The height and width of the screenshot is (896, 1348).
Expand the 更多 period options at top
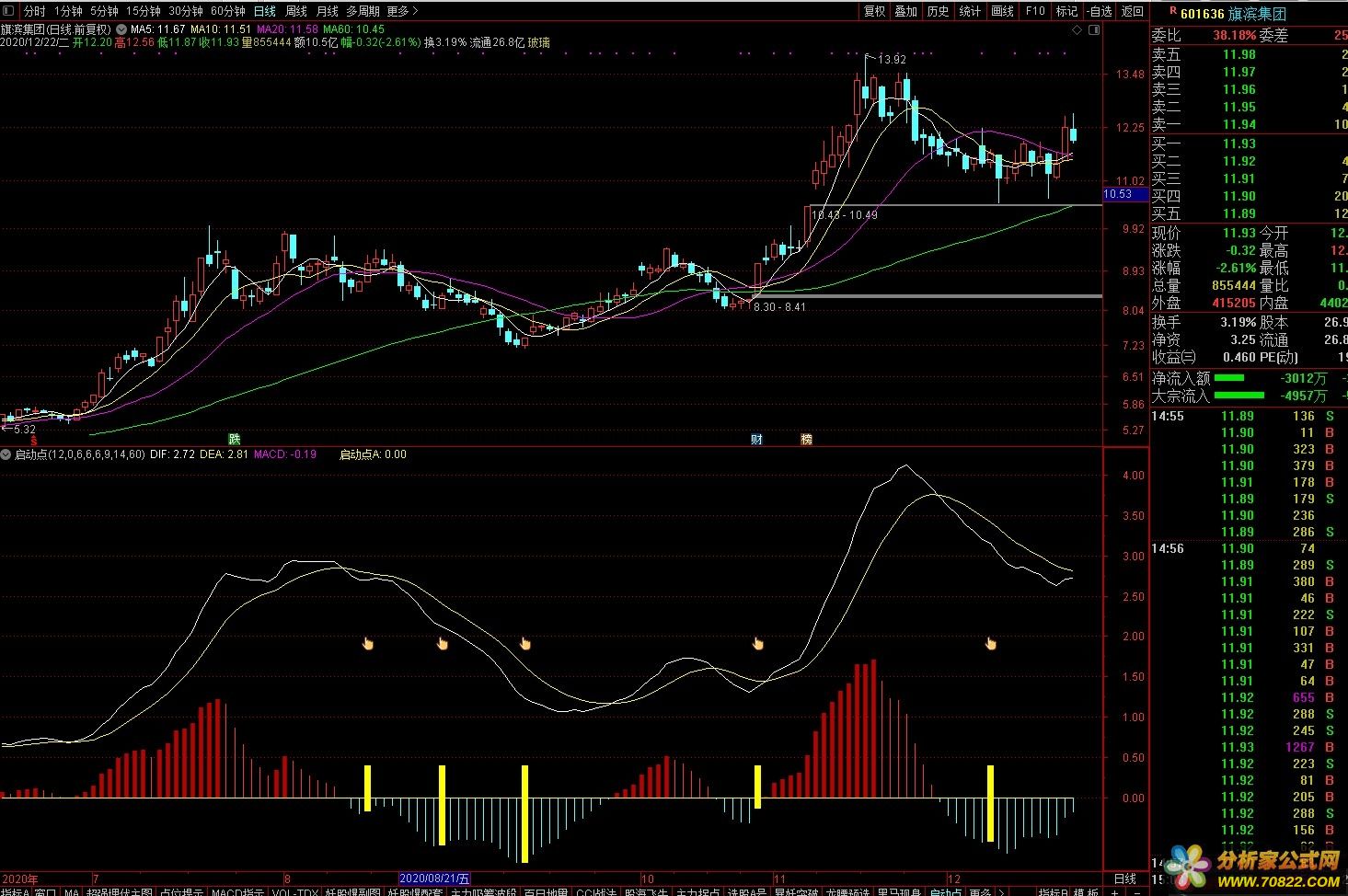402,11
